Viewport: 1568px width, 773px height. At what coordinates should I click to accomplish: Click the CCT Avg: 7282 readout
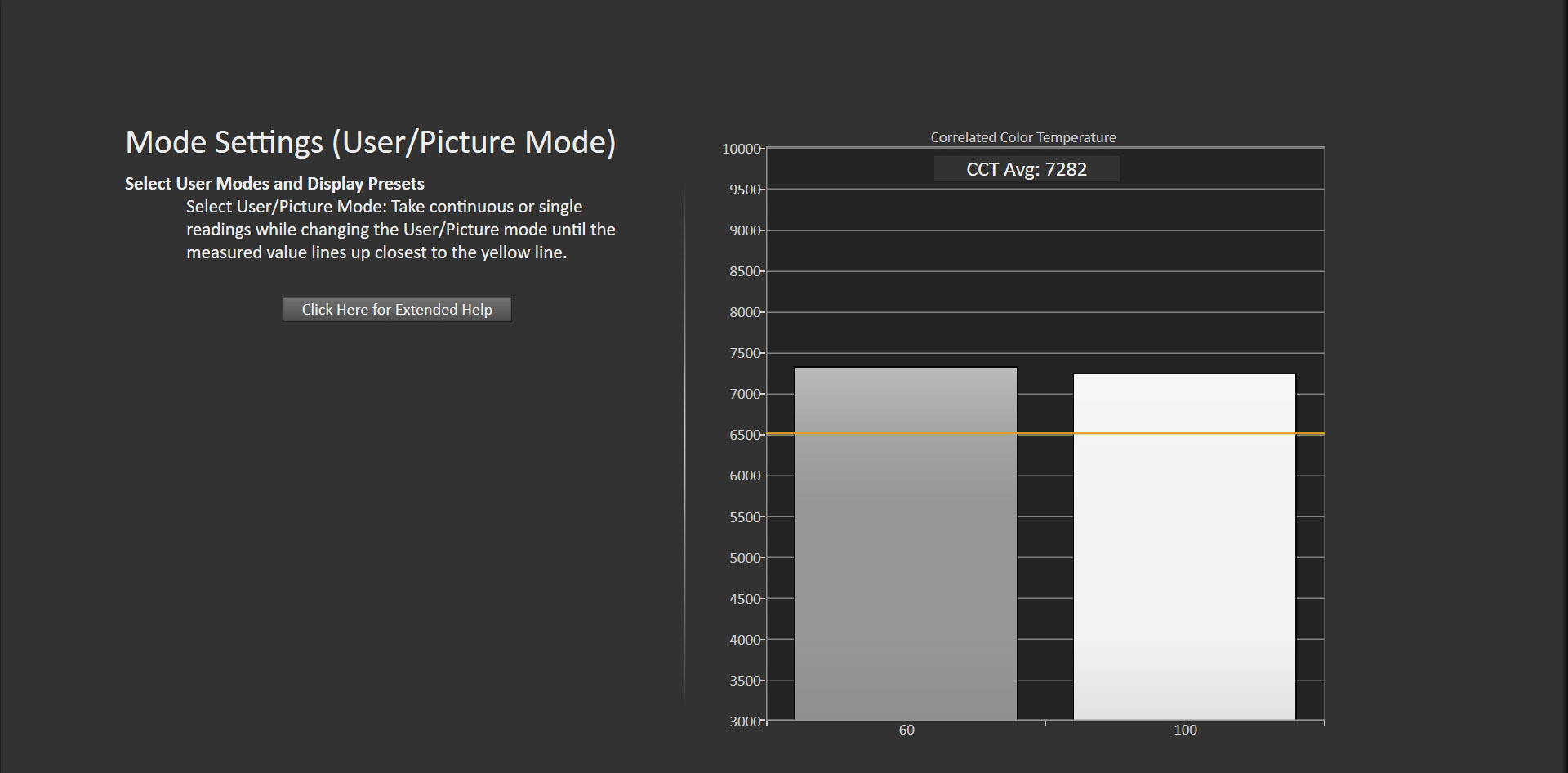pos(1027,169)
